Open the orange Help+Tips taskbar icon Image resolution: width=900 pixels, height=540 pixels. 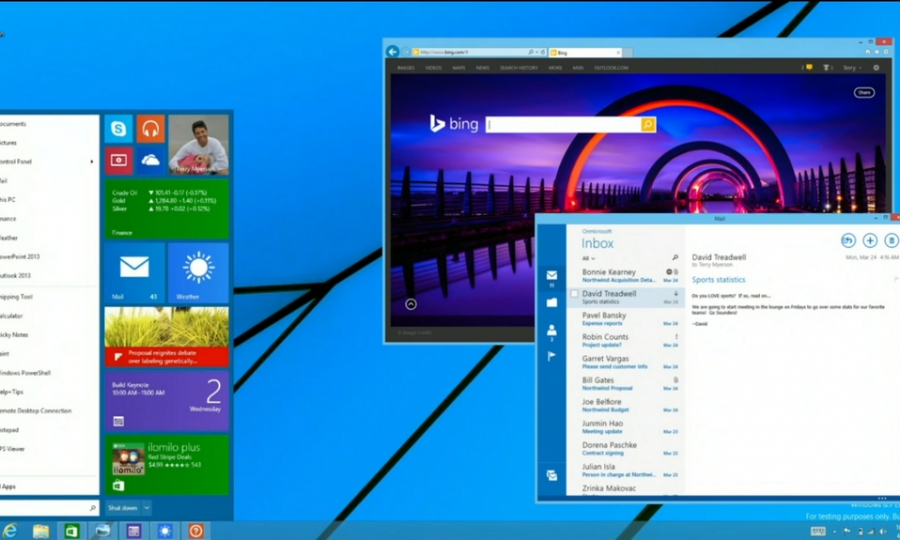point(196,531)
